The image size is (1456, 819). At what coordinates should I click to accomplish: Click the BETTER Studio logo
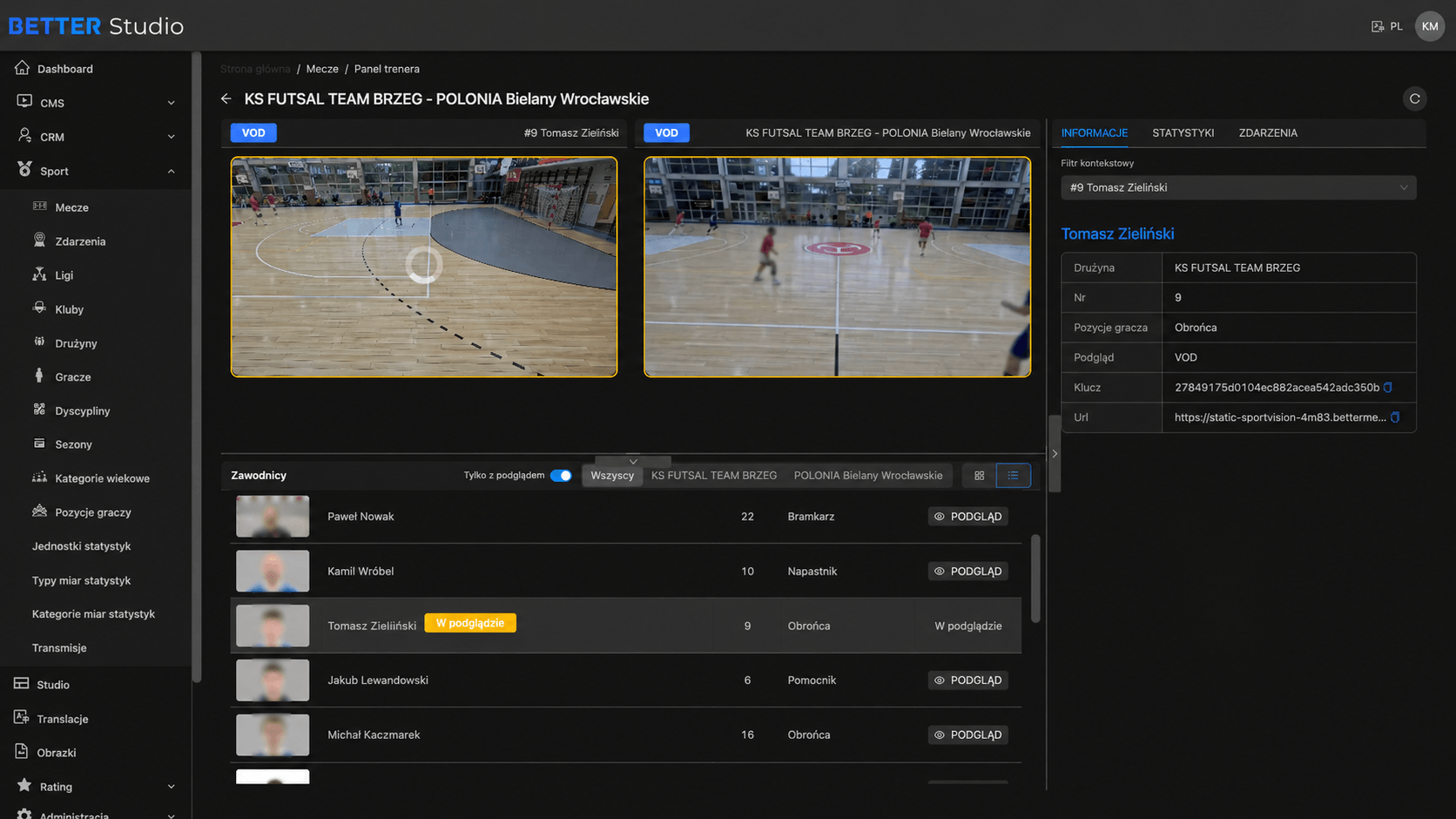coord(96,26)
